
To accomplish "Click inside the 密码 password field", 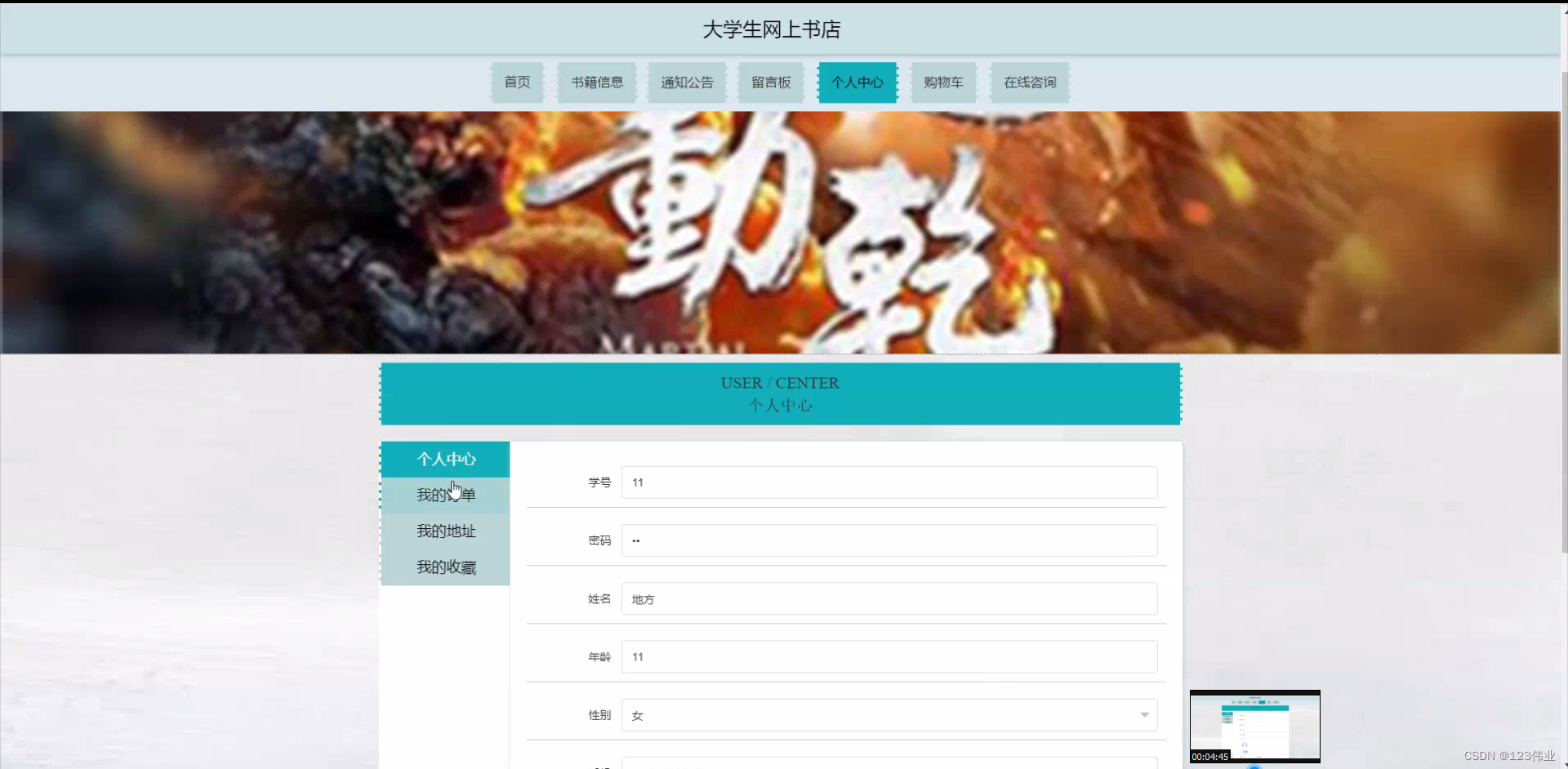I will tap(889, 540).
